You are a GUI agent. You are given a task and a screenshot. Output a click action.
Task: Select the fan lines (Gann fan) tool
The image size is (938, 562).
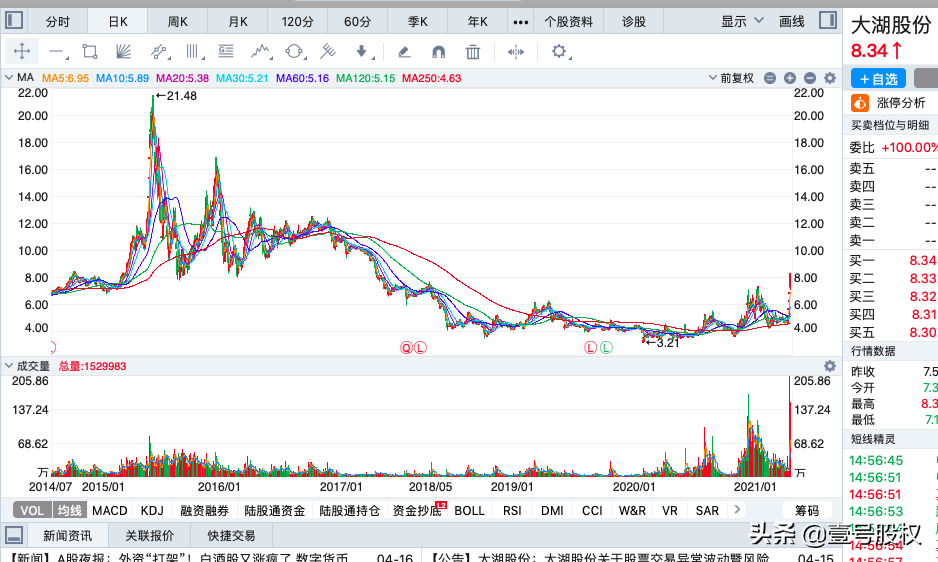click(123, 51)
